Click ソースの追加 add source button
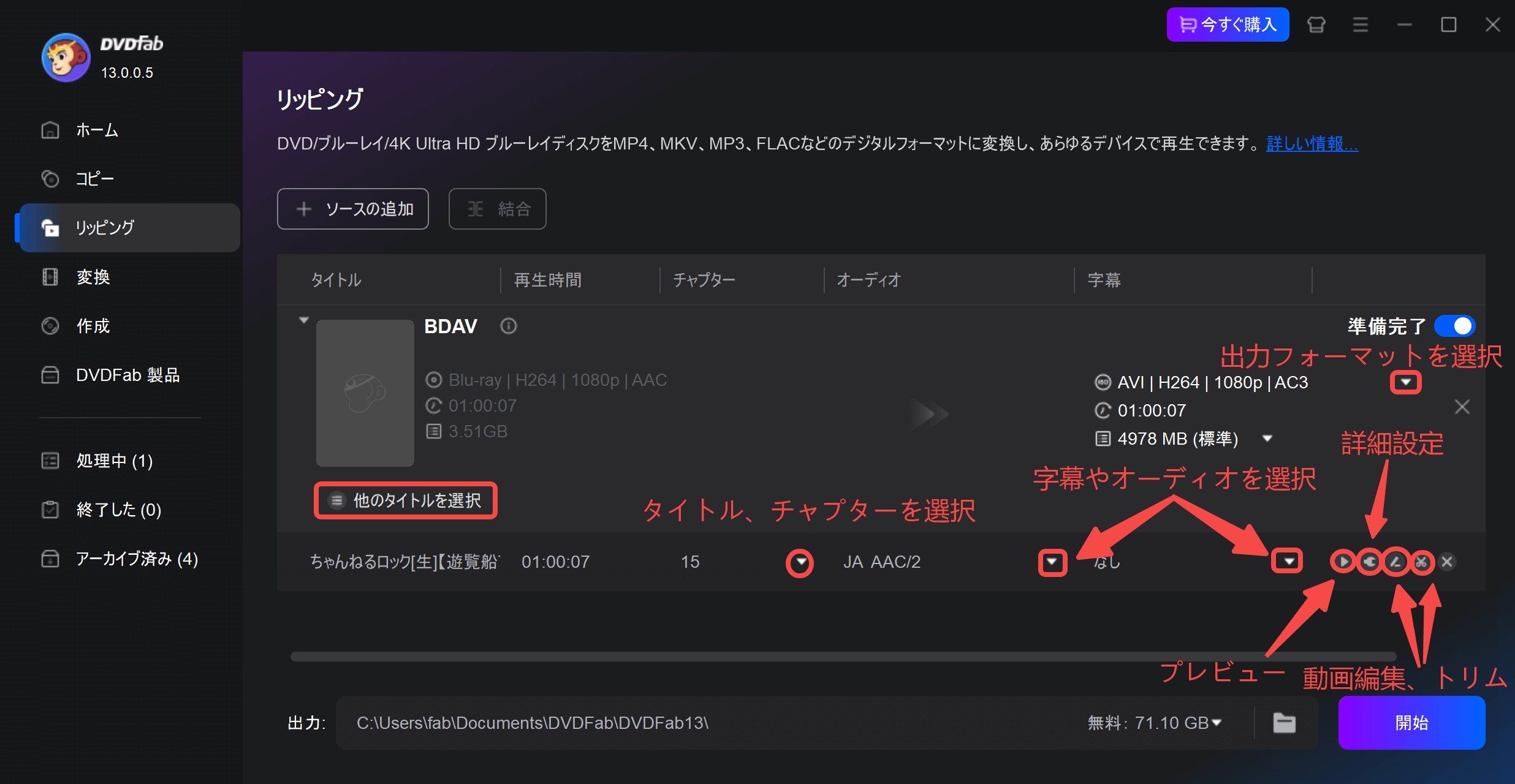 353,209
